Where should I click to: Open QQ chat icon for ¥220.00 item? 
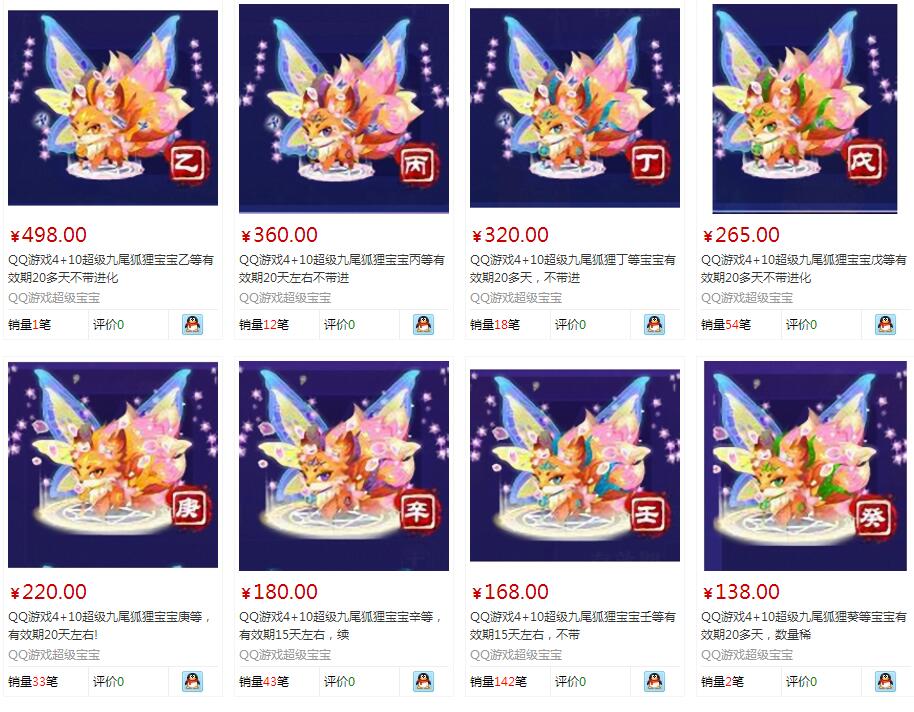pos(192,681)
